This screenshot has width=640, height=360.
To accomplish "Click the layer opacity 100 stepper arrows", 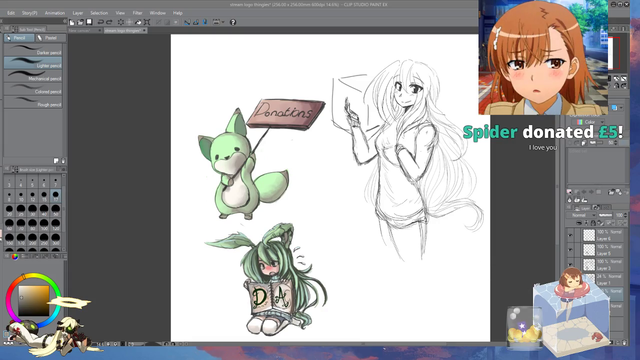I will tap(626, 215).
